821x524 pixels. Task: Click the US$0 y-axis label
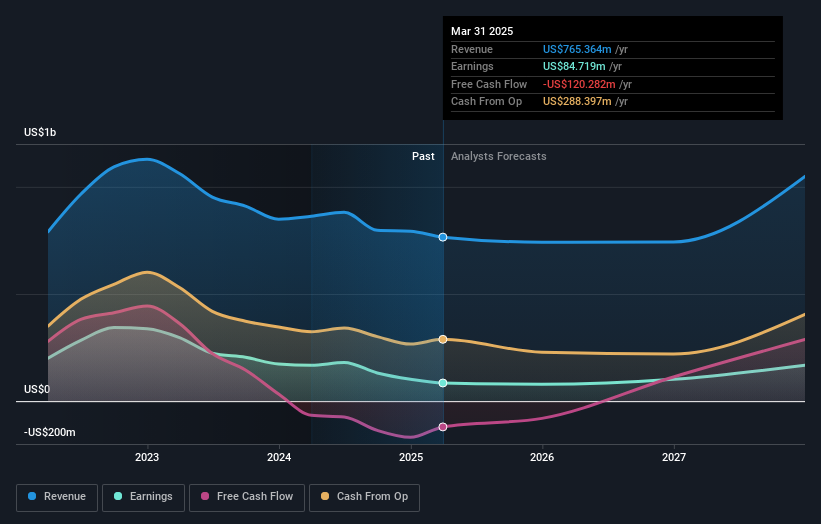click(x=37, y=389)
